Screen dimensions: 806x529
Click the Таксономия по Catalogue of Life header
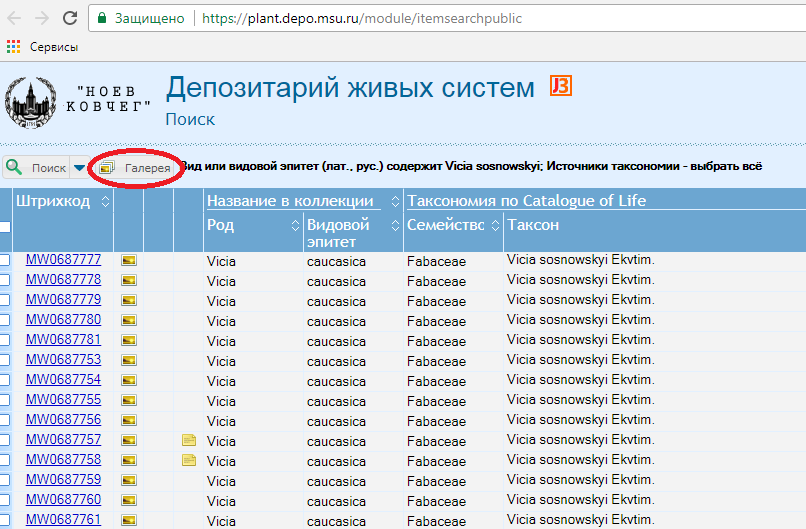[527, 201]
